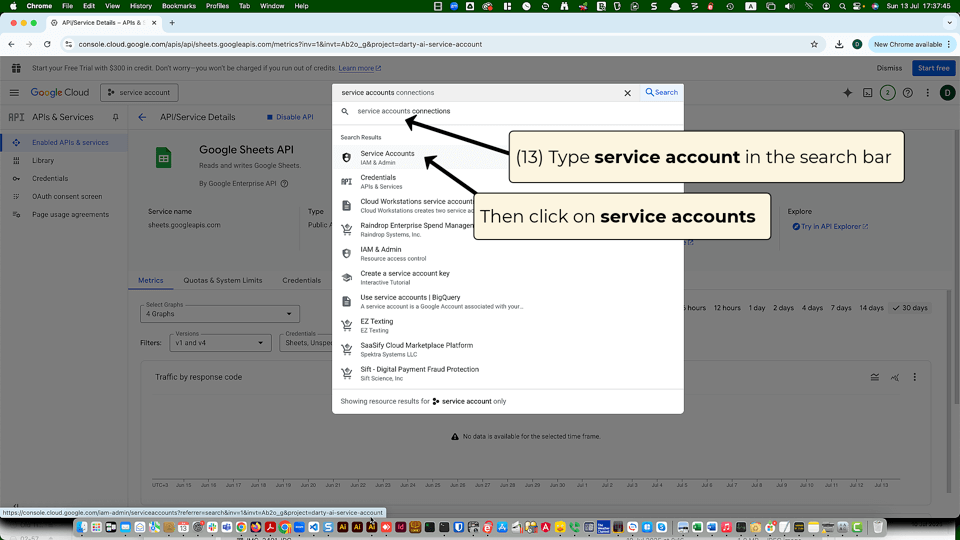This screenshot has width=960, height=540.
Task: Open Credentials APIs & Services result
Action: point(508,182)
